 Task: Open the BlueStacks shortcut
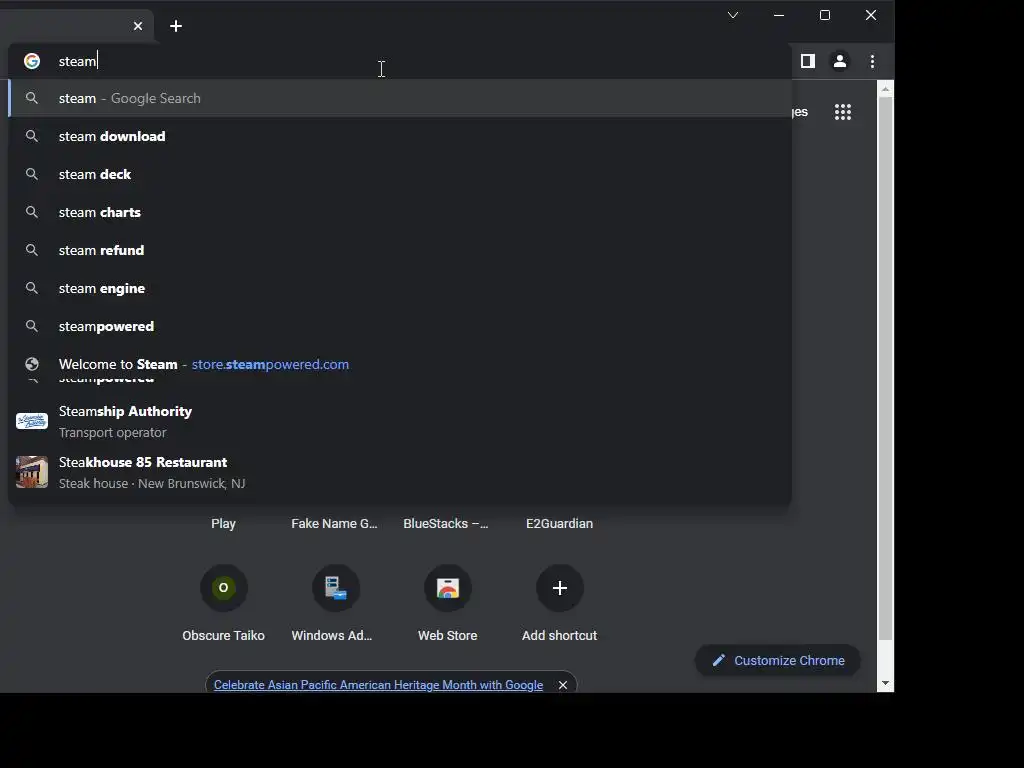tap(446, 524)
